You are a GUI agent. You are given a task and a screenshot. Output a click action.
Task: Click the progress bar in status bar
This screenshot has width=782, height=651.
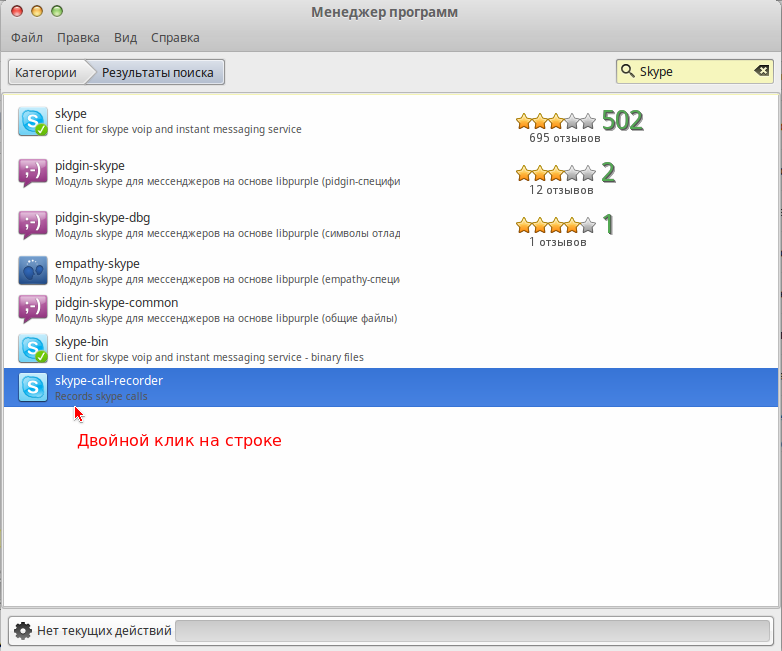pos(473,631)
